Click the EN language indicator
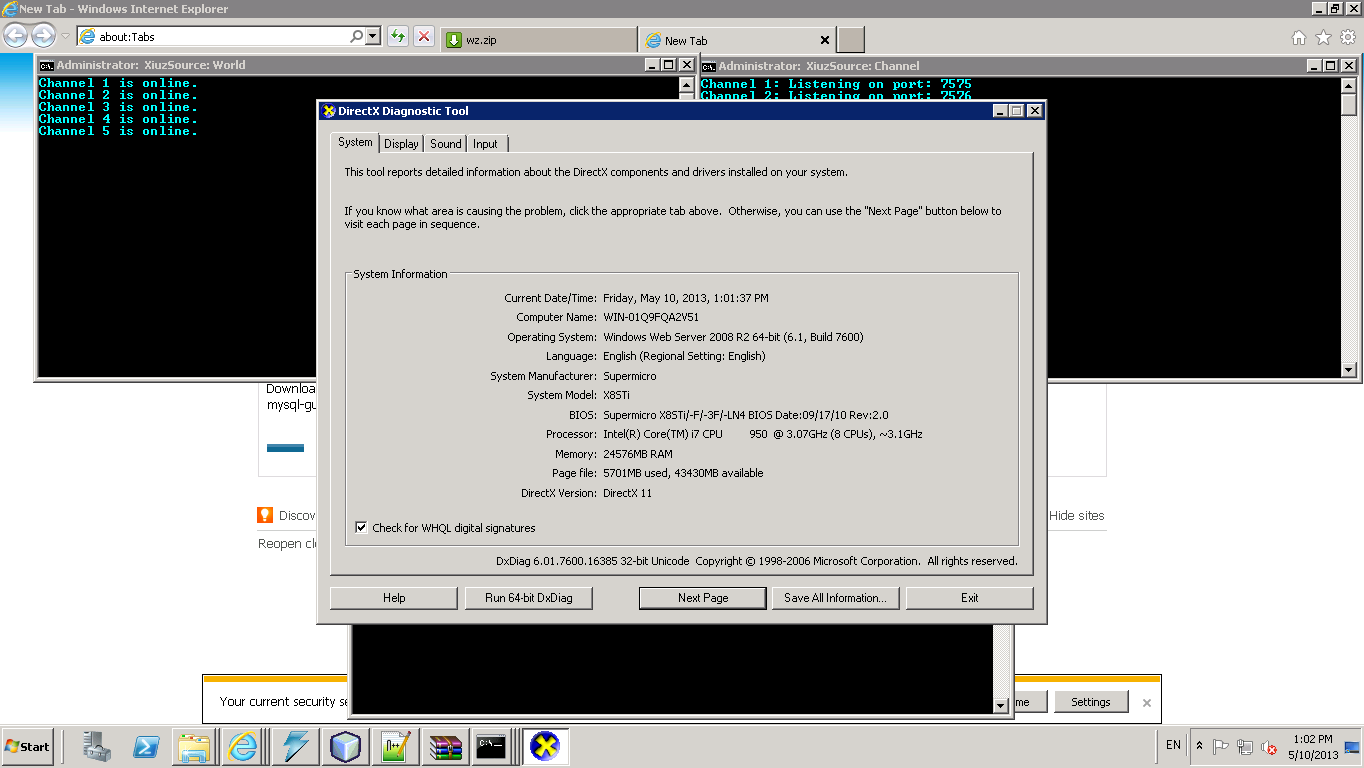 coord(1173,745)
